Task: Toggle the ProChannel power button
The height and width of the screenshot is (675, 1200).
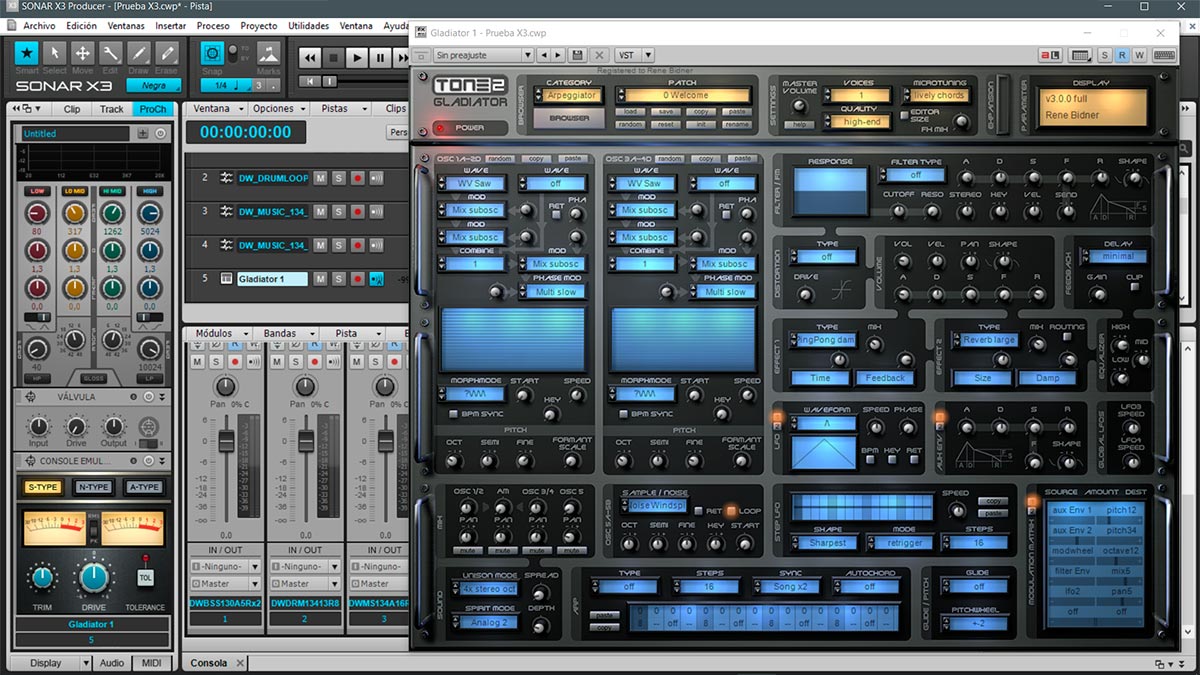Action: tap(161, 133)
